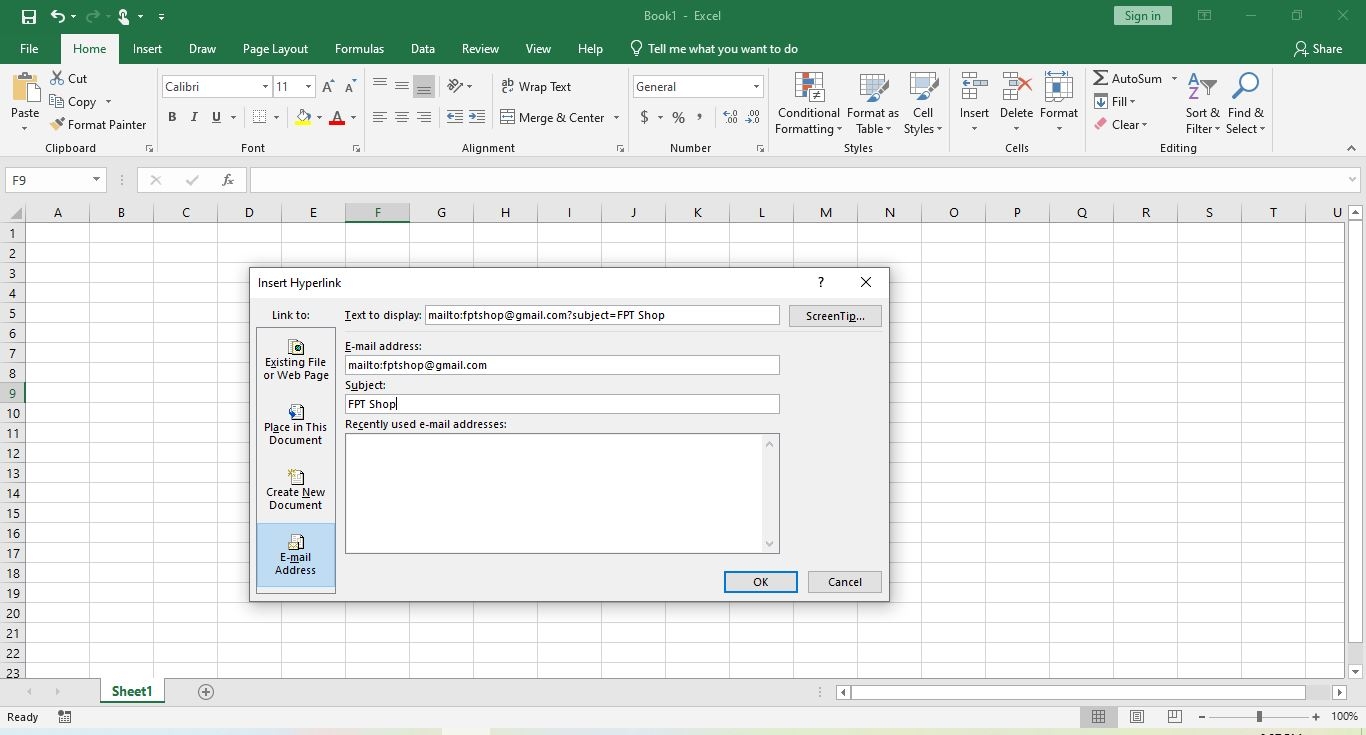The image size is (1366, 735).
Task: Toggle Underline formatting
Action: coord(216,117)
